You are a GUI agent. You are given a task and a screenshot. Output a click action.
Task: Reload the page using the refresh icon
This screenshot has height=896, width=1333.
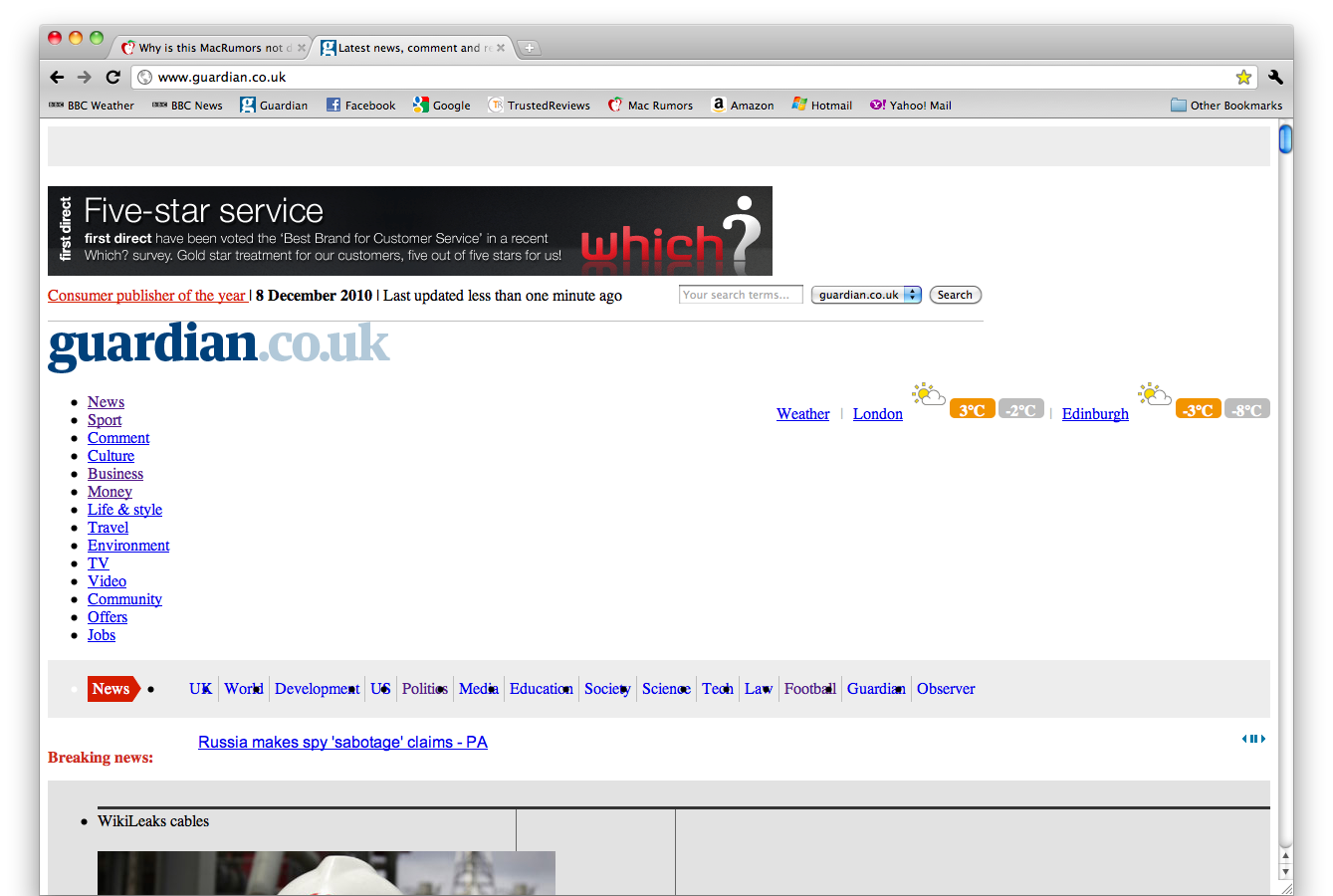[113, 77]
